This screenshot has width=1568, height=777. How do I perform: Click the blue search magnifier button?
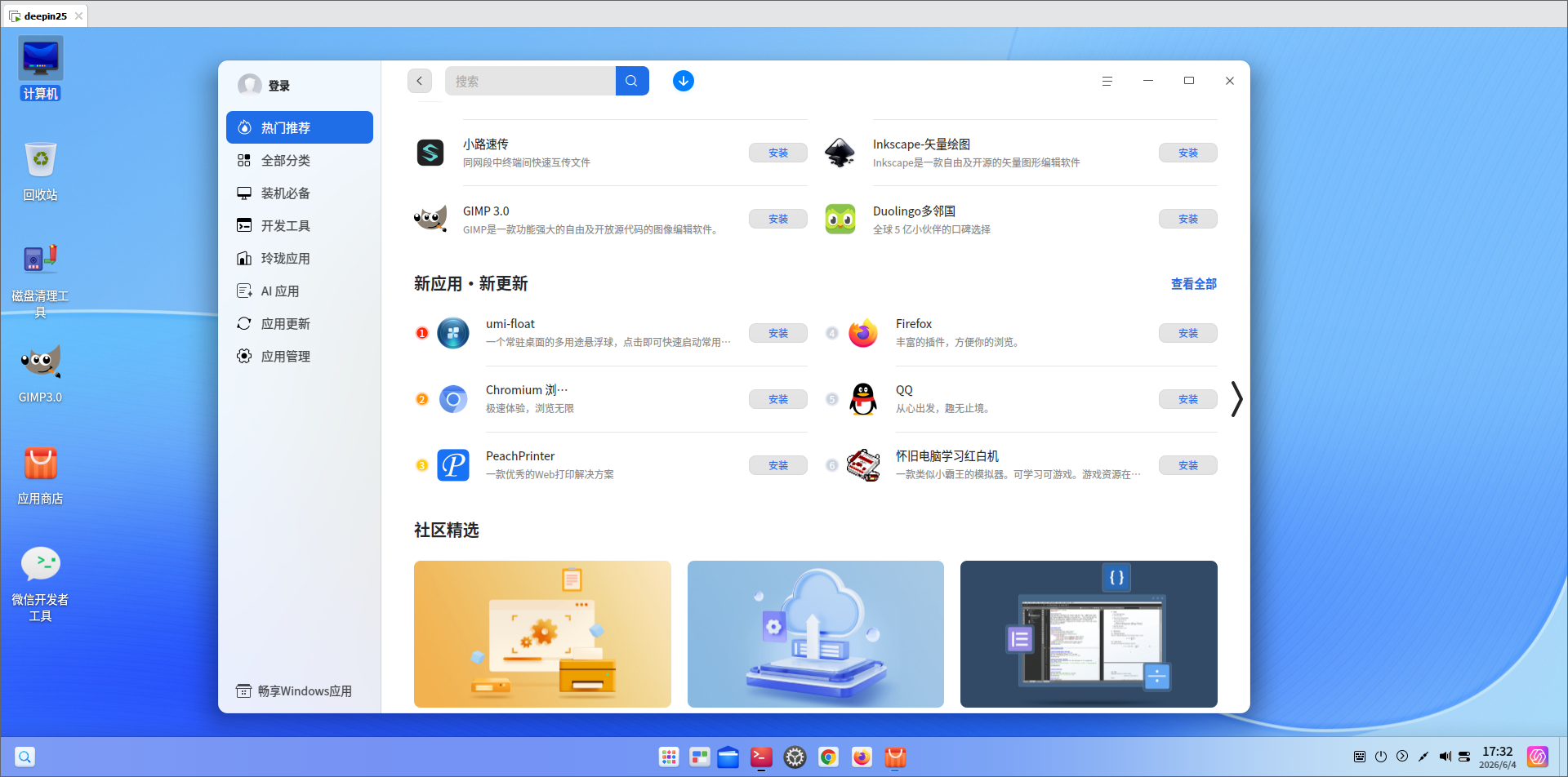[631, 81]
